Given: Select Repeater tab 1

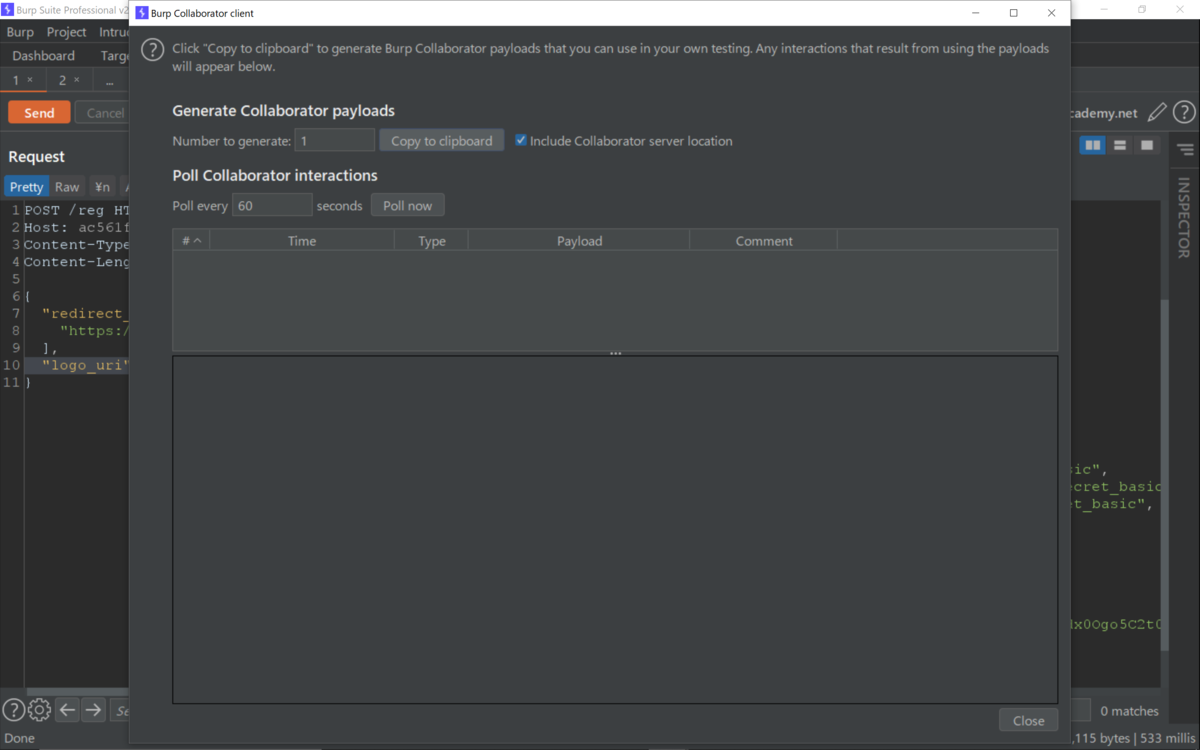Looking at the screenshot, I should point(16,80).
